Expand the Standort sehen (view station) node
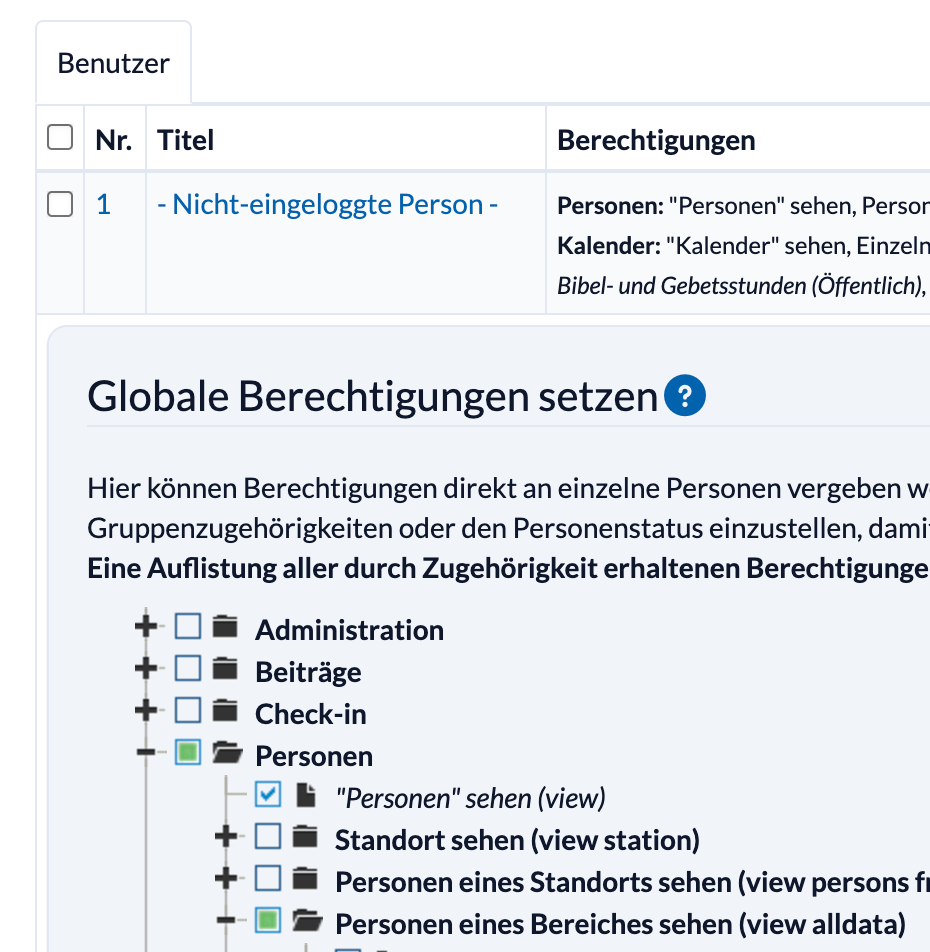Viewport: 930px width, 952px height. [226, 836]
